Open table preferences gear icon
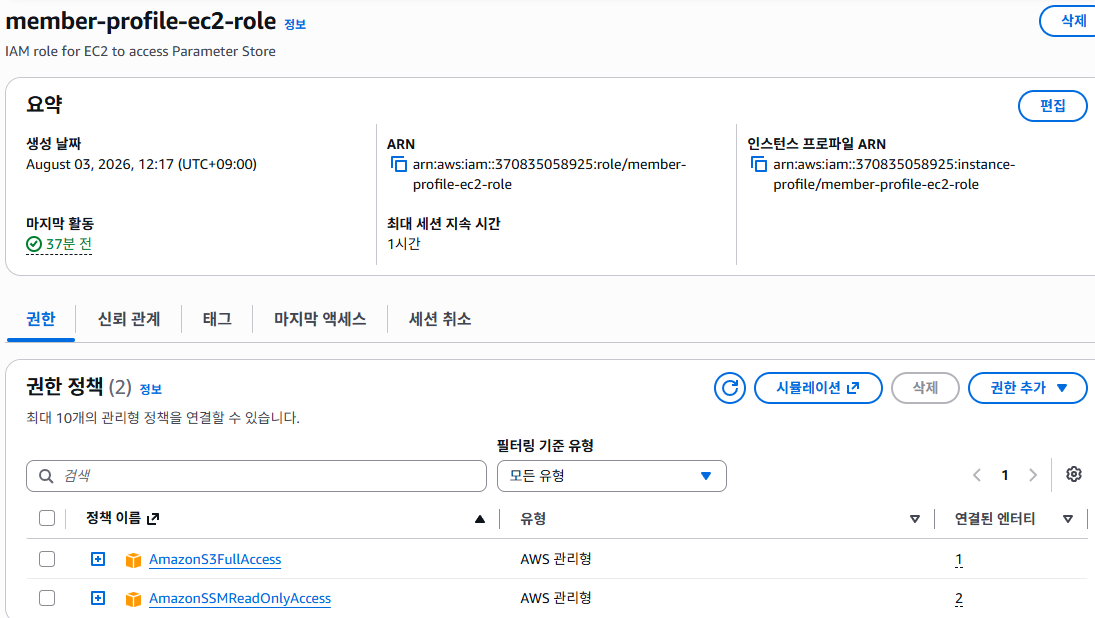Screen dimensions: 1095x618 point(1074,475)
